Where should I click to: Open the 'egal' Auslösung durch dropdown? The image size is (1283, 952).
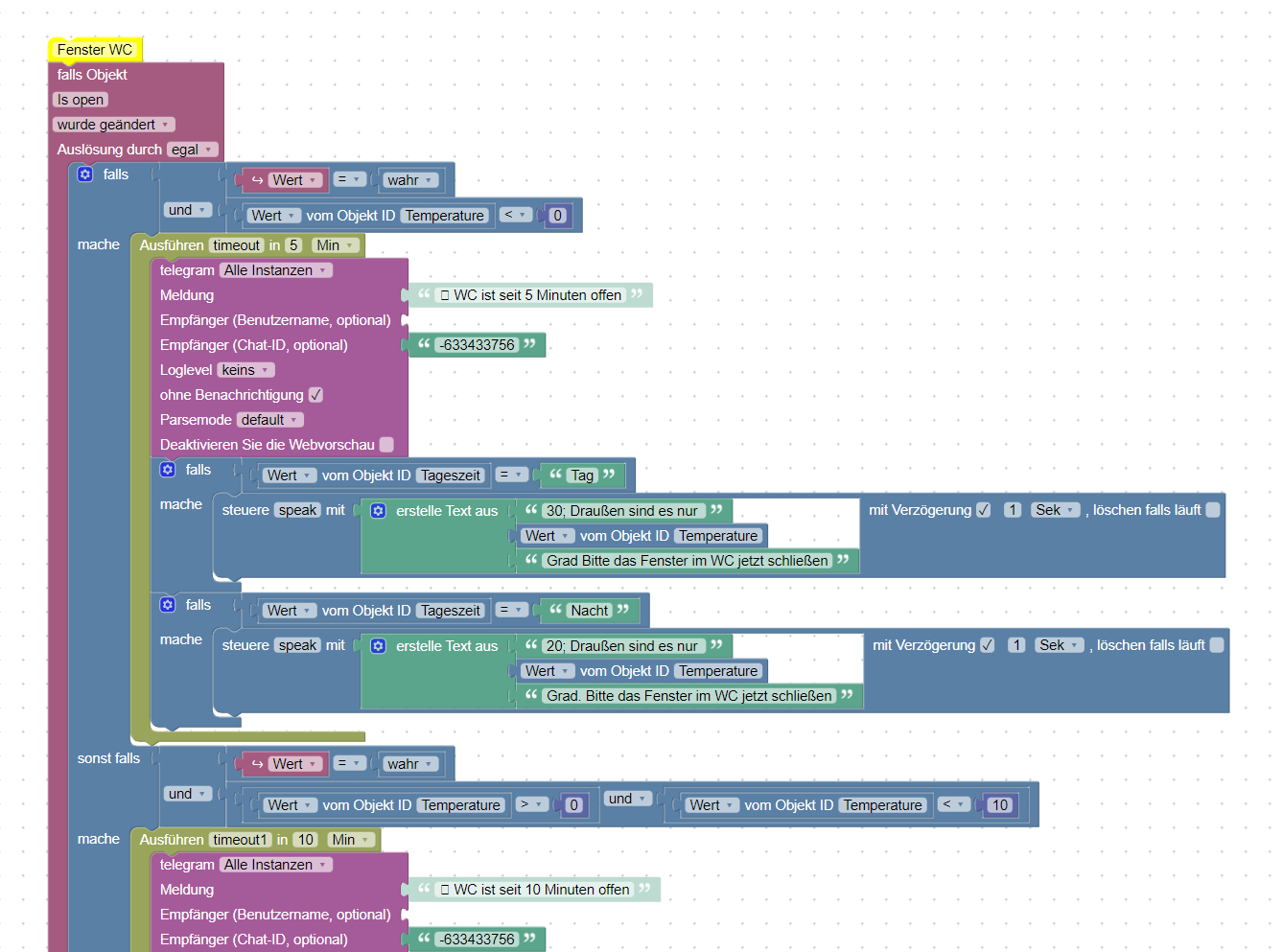(193, 150)
